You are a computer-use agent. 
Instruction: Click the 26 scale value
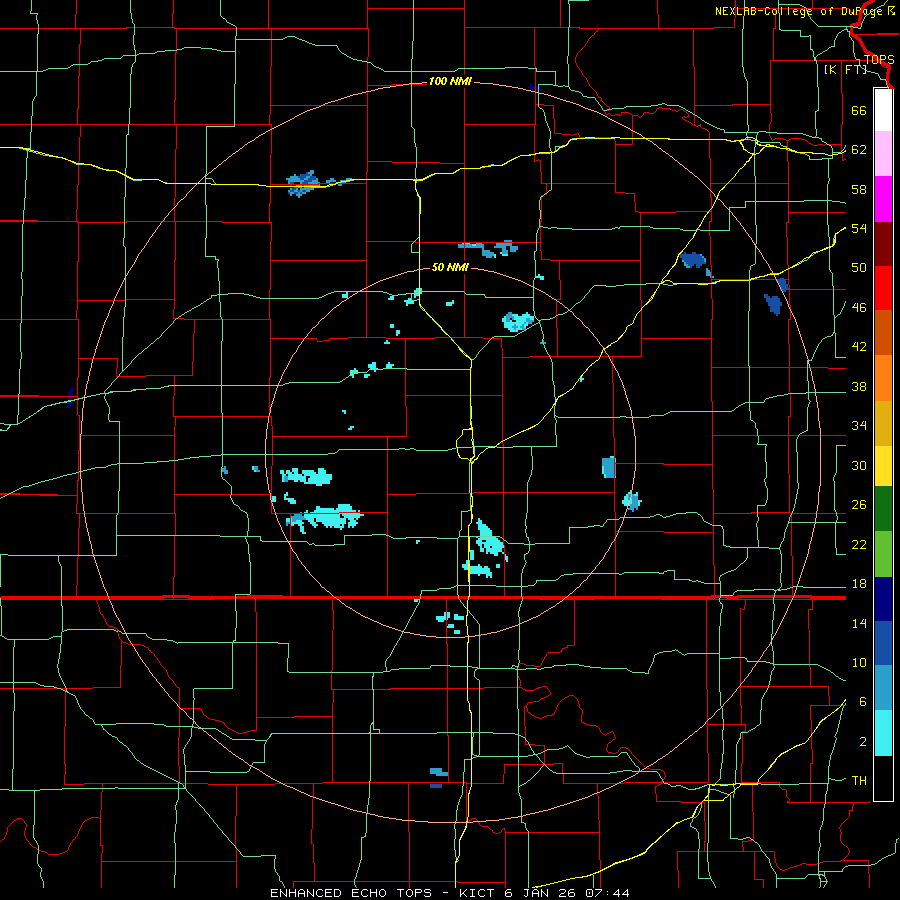(859, 505)
